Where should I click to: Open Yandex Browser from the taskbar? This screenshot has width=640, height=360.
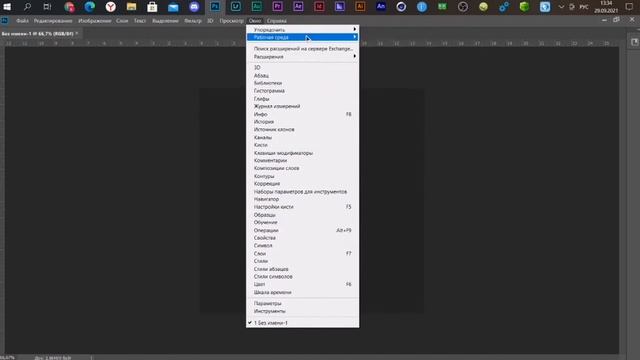111,7
